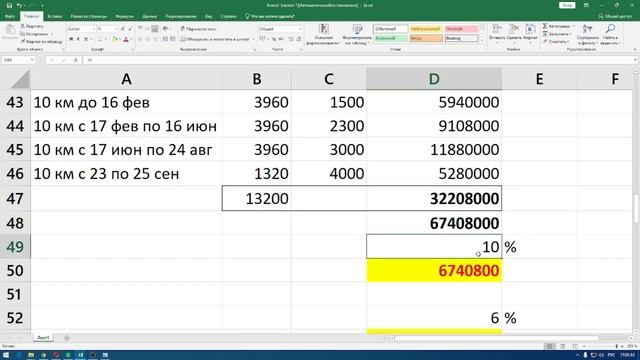The image size is (640, 360).
Task: Click the insert function fx icon
Action: coord(76,60)
